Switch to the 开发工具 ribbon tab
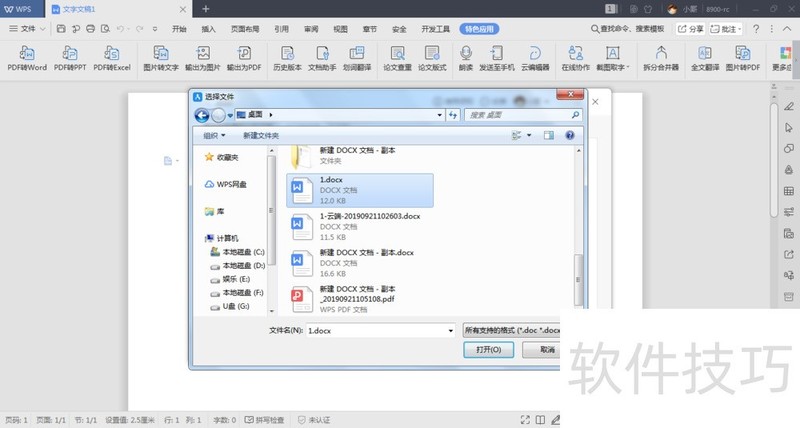Screen dimensions: 800x428 tap(435, 29)
